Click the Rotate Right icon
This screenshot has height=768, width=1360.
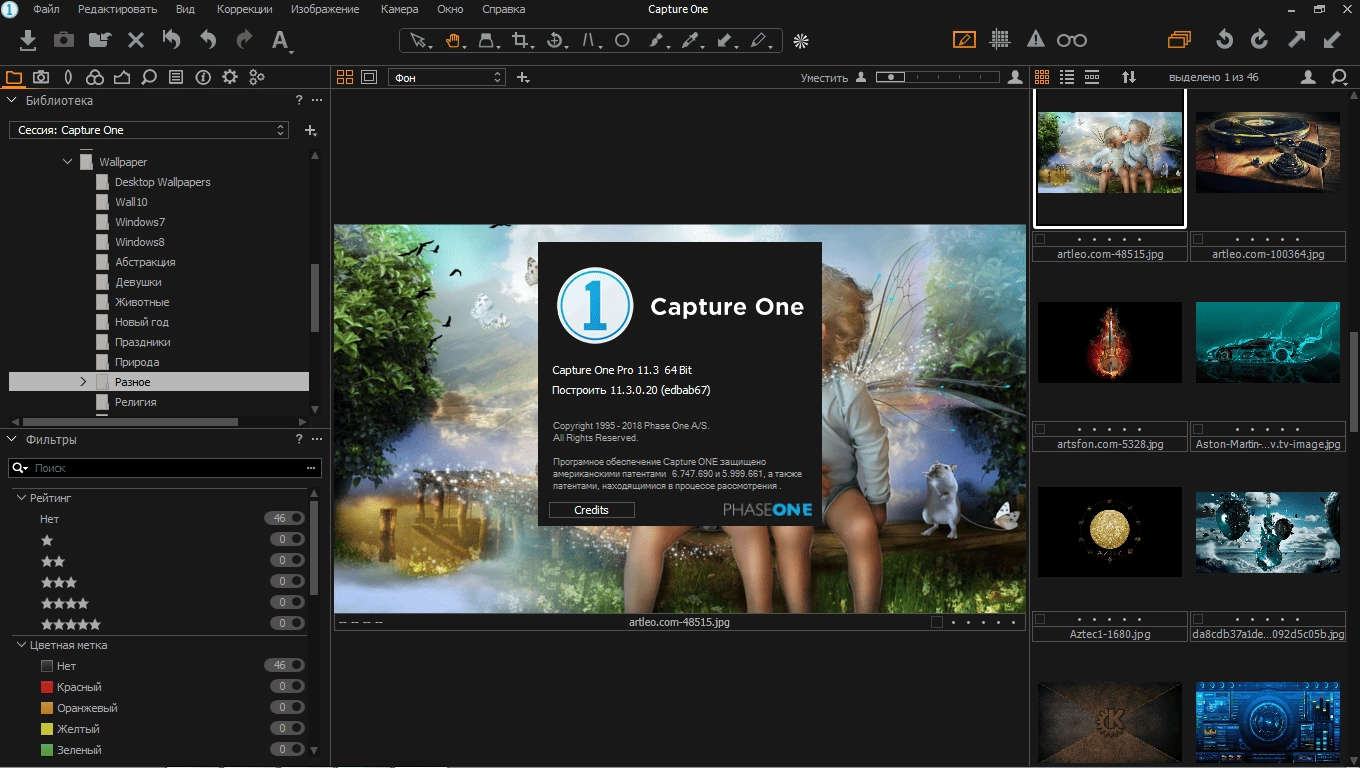[x=1260, y=40]
